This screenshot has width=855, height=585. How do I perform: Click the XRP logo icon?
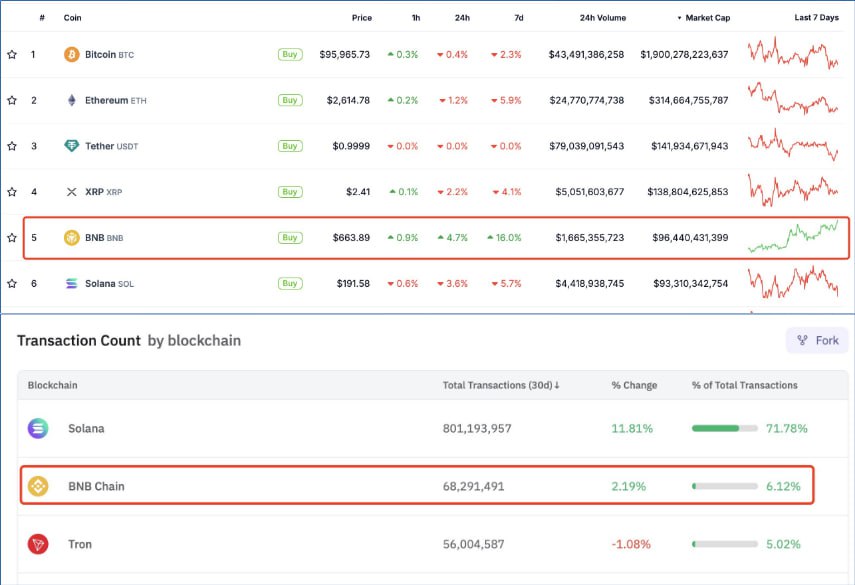coord(71,192)
